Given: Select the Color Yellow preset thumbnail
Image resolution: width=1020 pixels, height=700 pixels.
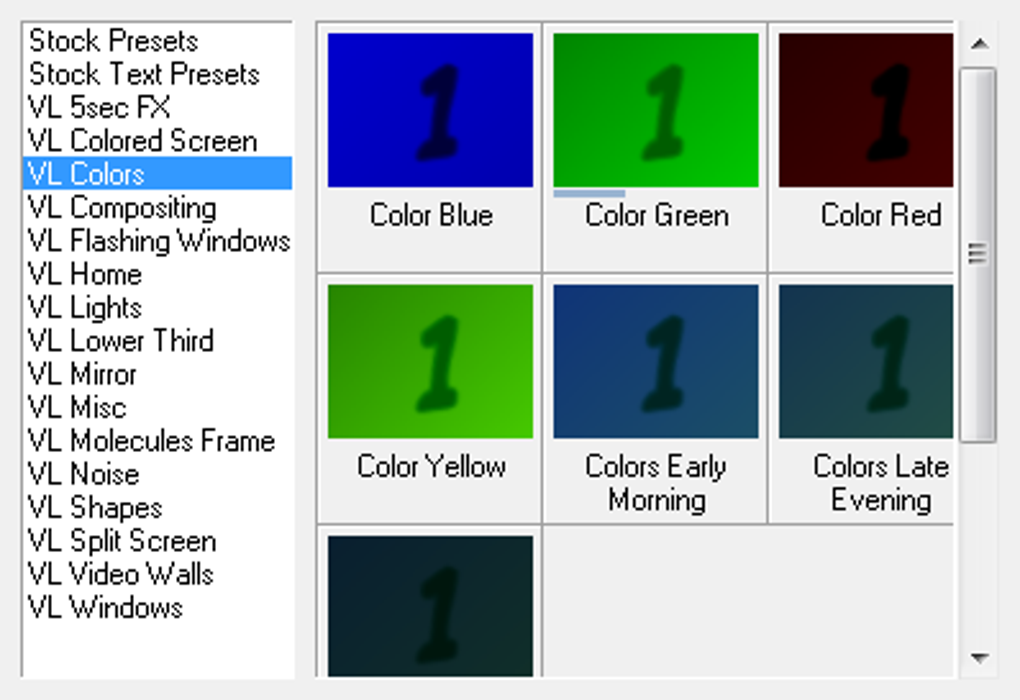Looking at the screenshot, I should point(430,362).
